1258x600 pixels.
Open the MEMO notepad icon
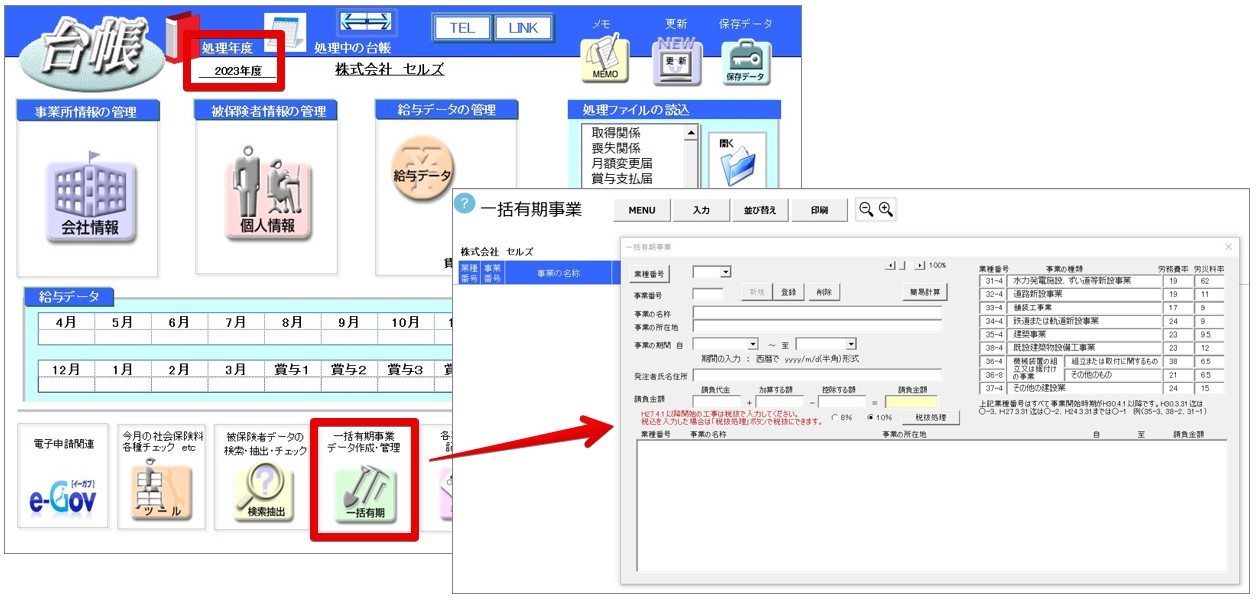click(x=604, y=60)
